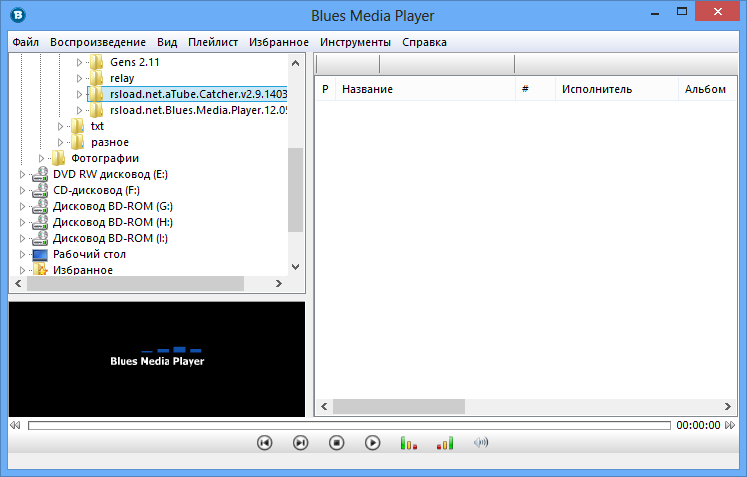Viewport: 747px width, 477px height.
Task: Select the rsload.net.aTube.Catcher.v2.9.1403 folder name
Action: [x=198, y=94]
